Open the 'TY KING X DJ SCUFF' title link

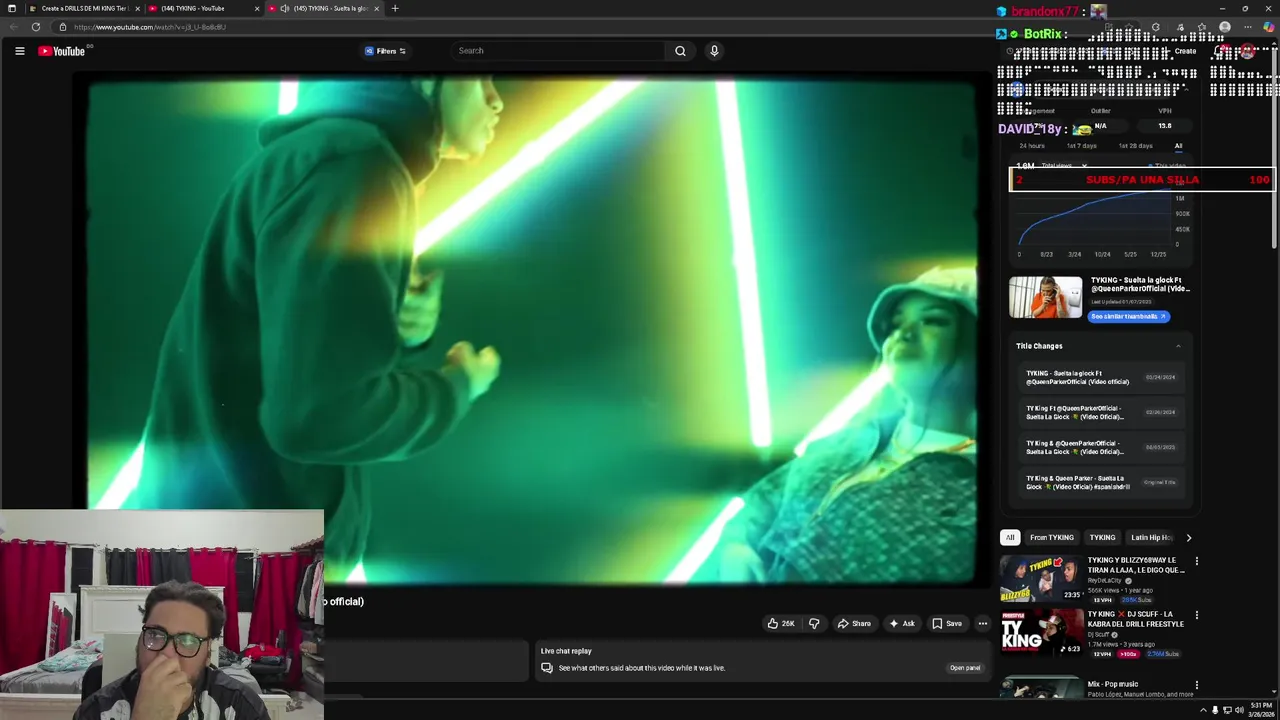pyautogui.click(x=1136, y=619)
